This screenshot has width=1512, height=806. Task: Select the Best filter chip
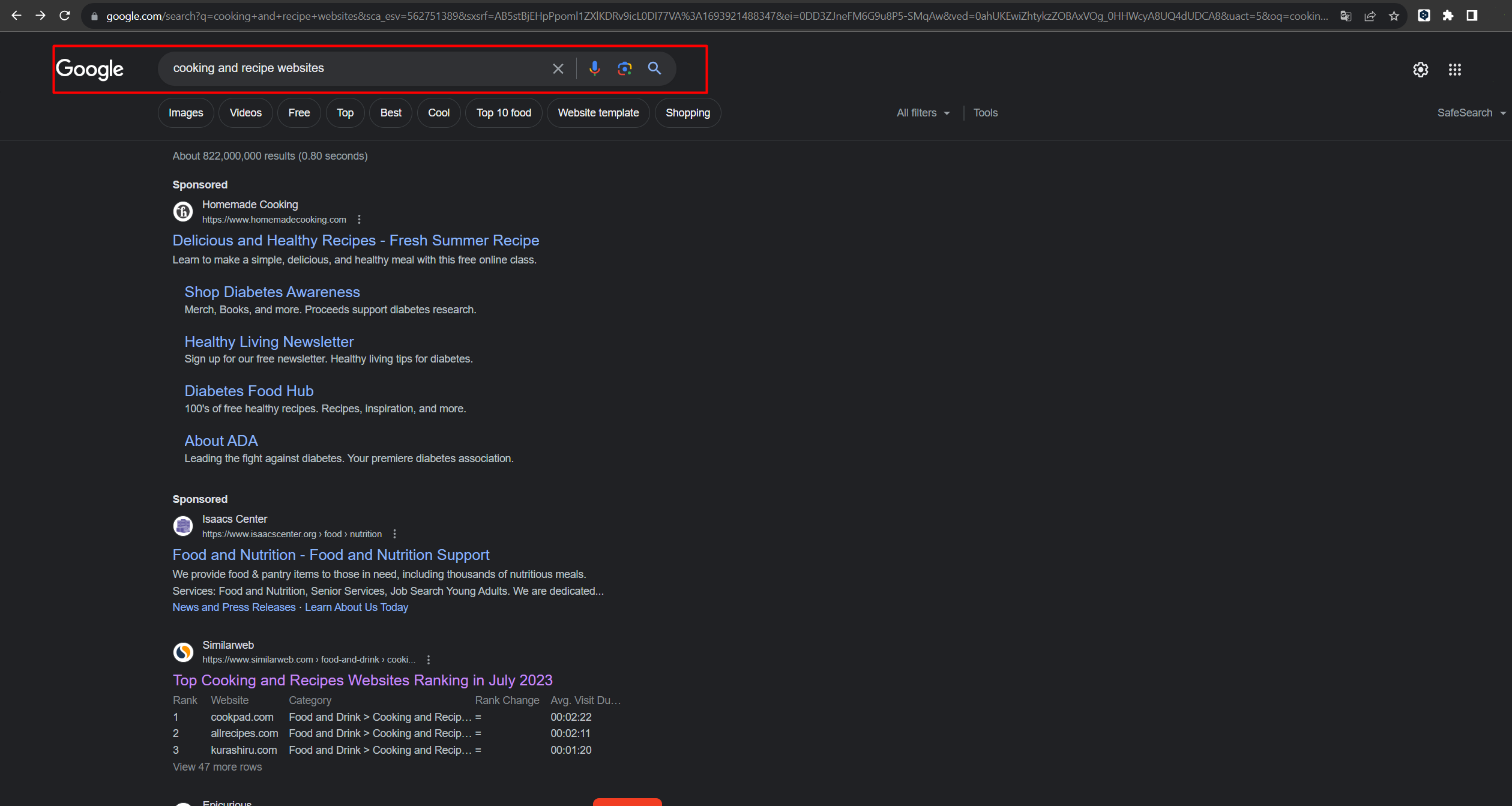click(391, 113)
